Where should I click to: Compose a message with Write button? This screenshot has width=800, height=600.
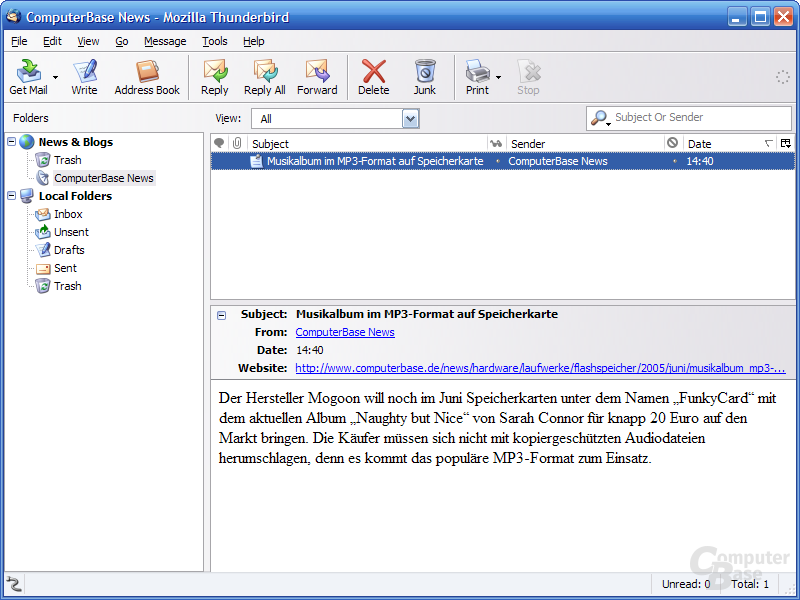point(84,77)
